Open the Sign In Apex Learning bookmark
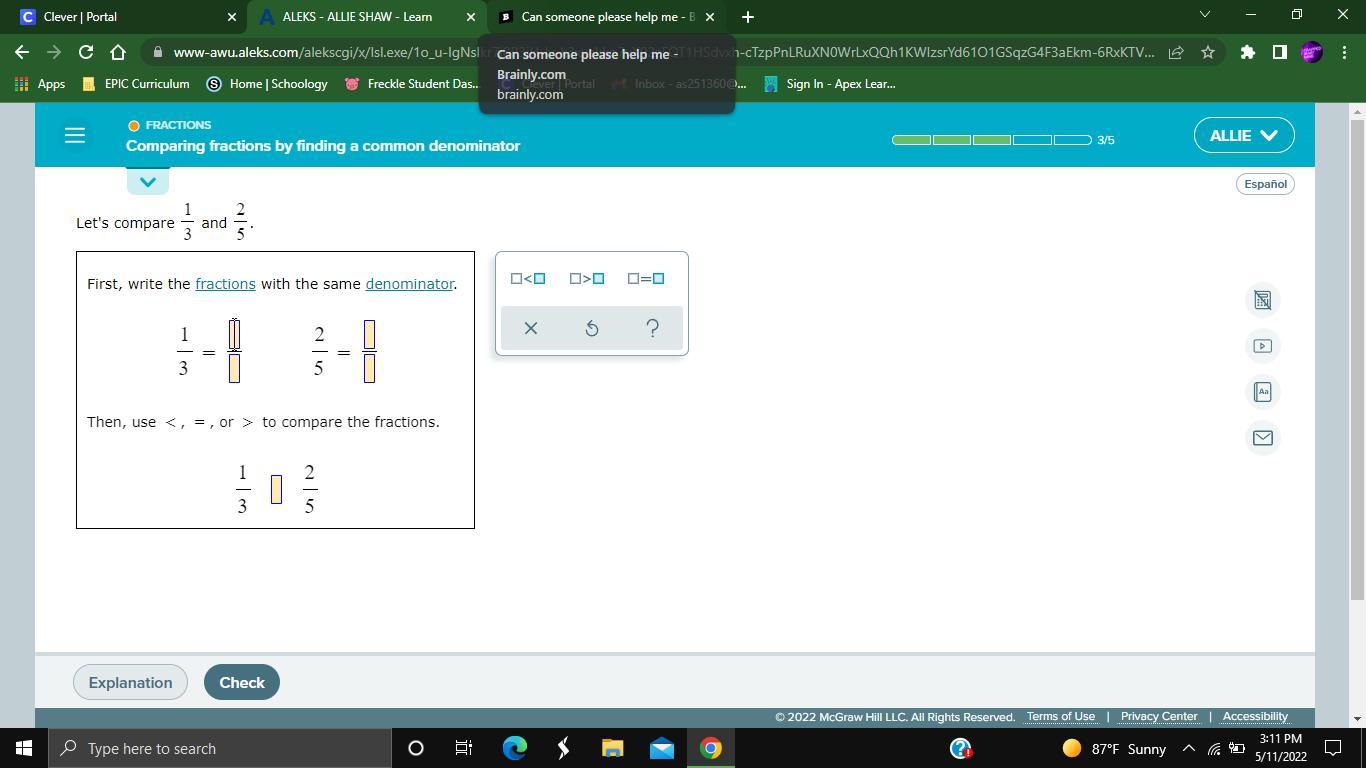 pos(830,84)
